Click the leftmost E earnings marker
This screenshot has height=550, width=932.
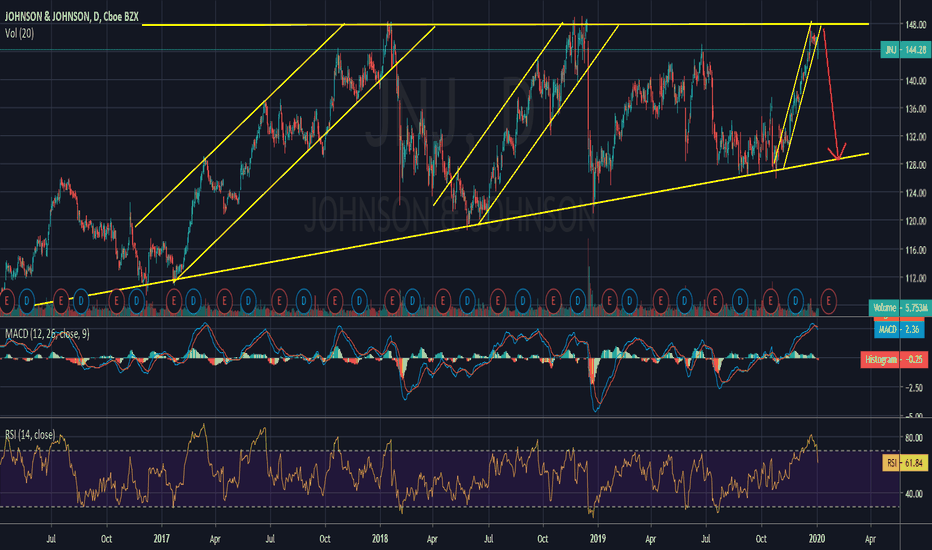(x=6, y=301)
